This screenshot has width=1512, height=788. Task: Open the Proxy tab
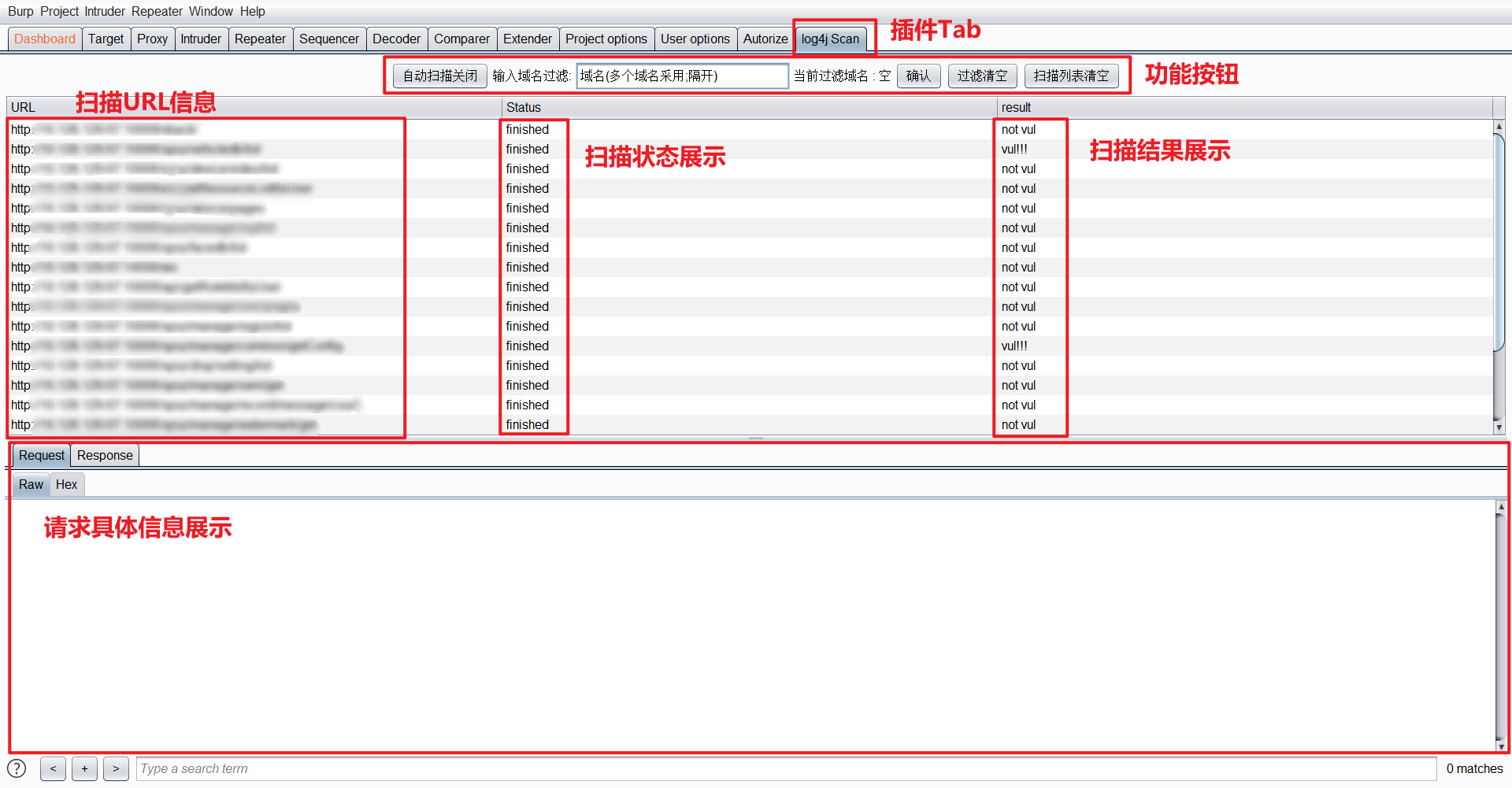click(152, 39)
